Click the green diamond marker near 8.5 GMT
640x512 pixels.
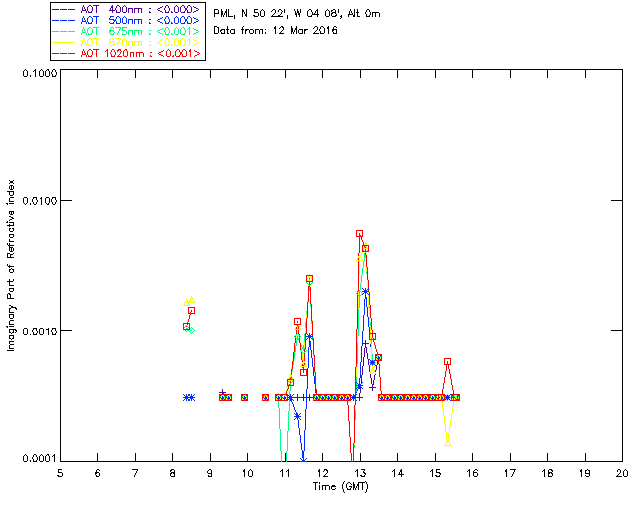tap(191, 330)
